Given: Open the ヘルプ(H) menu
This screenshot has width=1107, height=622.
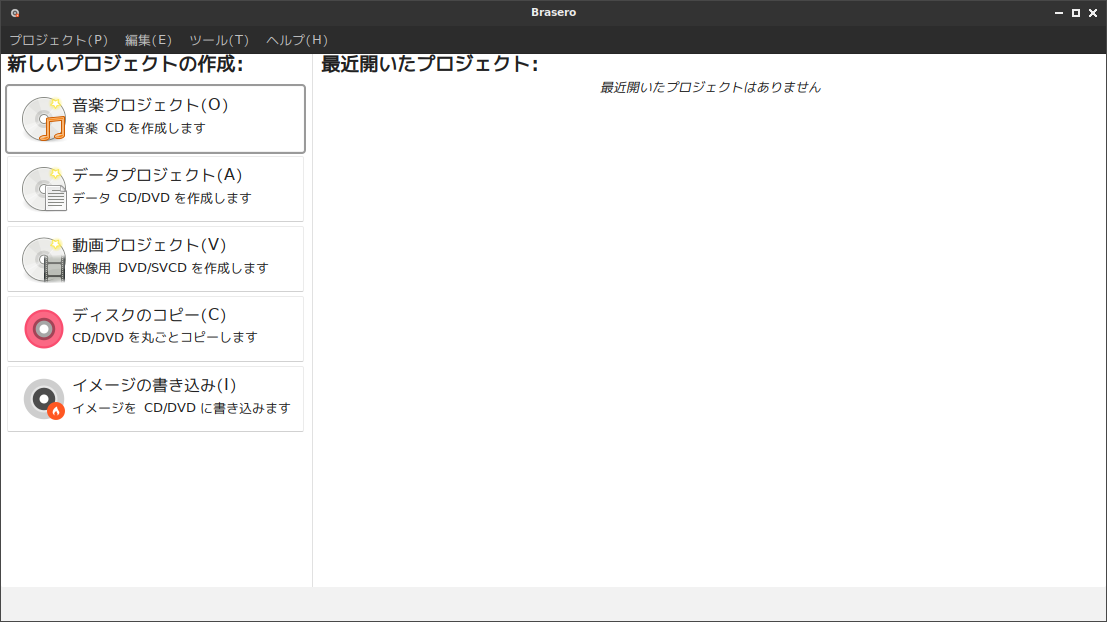Looking at the screenshot, I should [x=297, y=40].
